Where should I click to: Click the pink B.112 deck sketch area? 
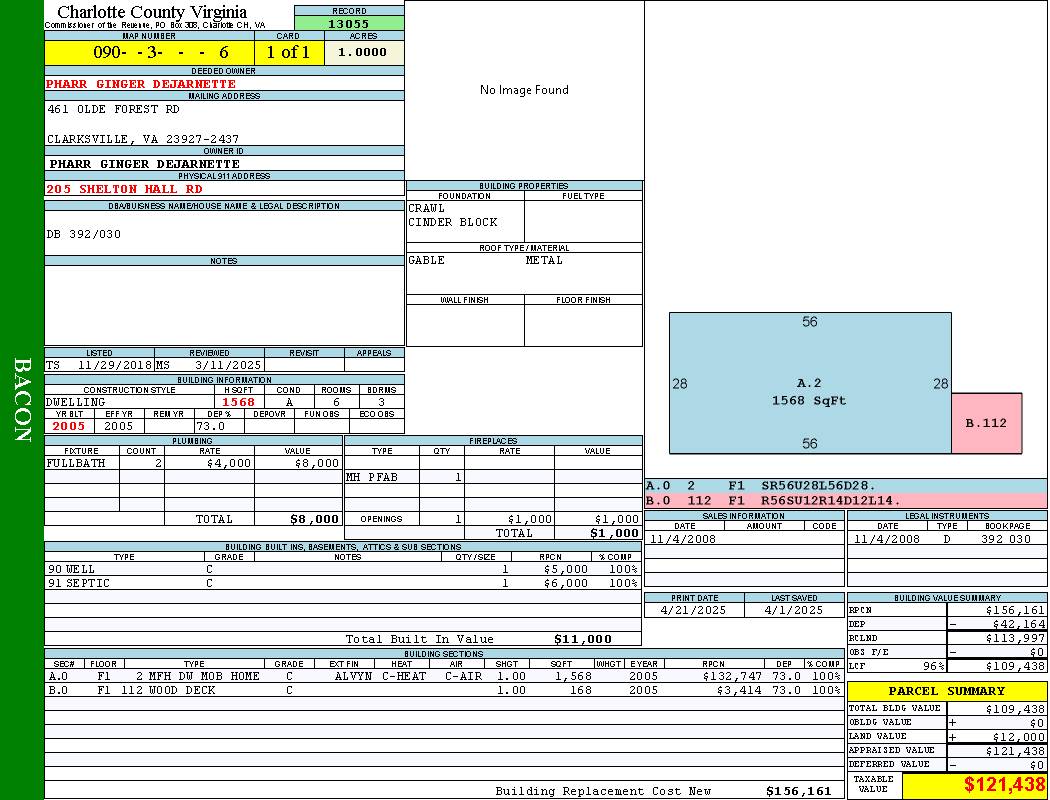986,423
